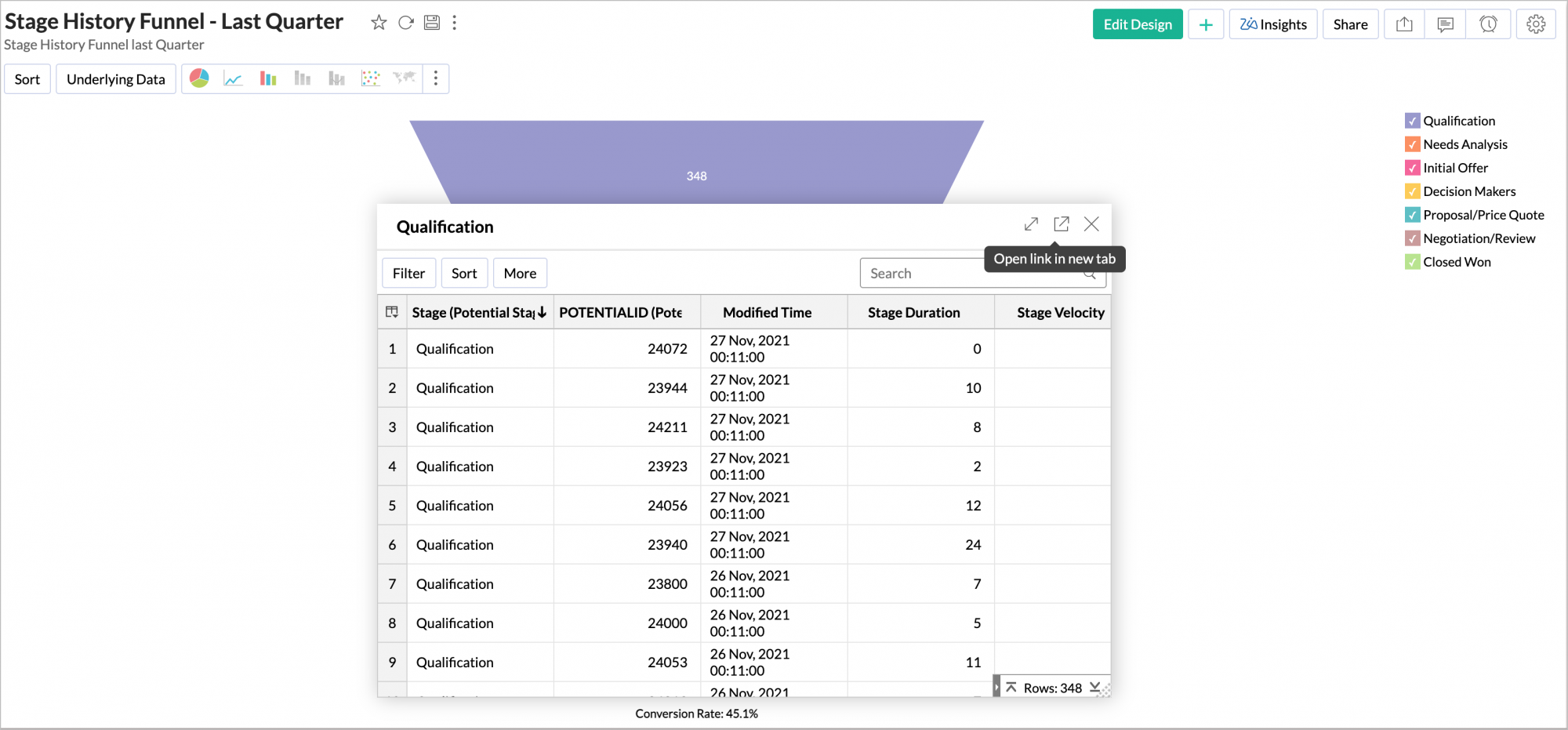Screen dimensions: 1568x730
Task: Expand overflow menu next to chart icons
Action: [436, 78]
